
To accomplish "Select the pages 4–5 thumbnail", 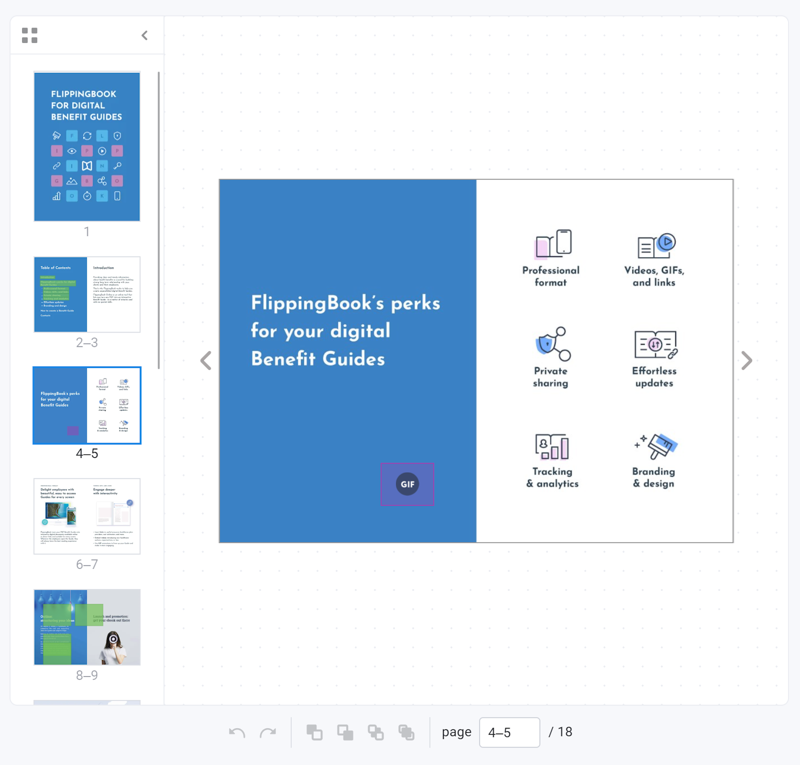I will [x=87, y=405].
